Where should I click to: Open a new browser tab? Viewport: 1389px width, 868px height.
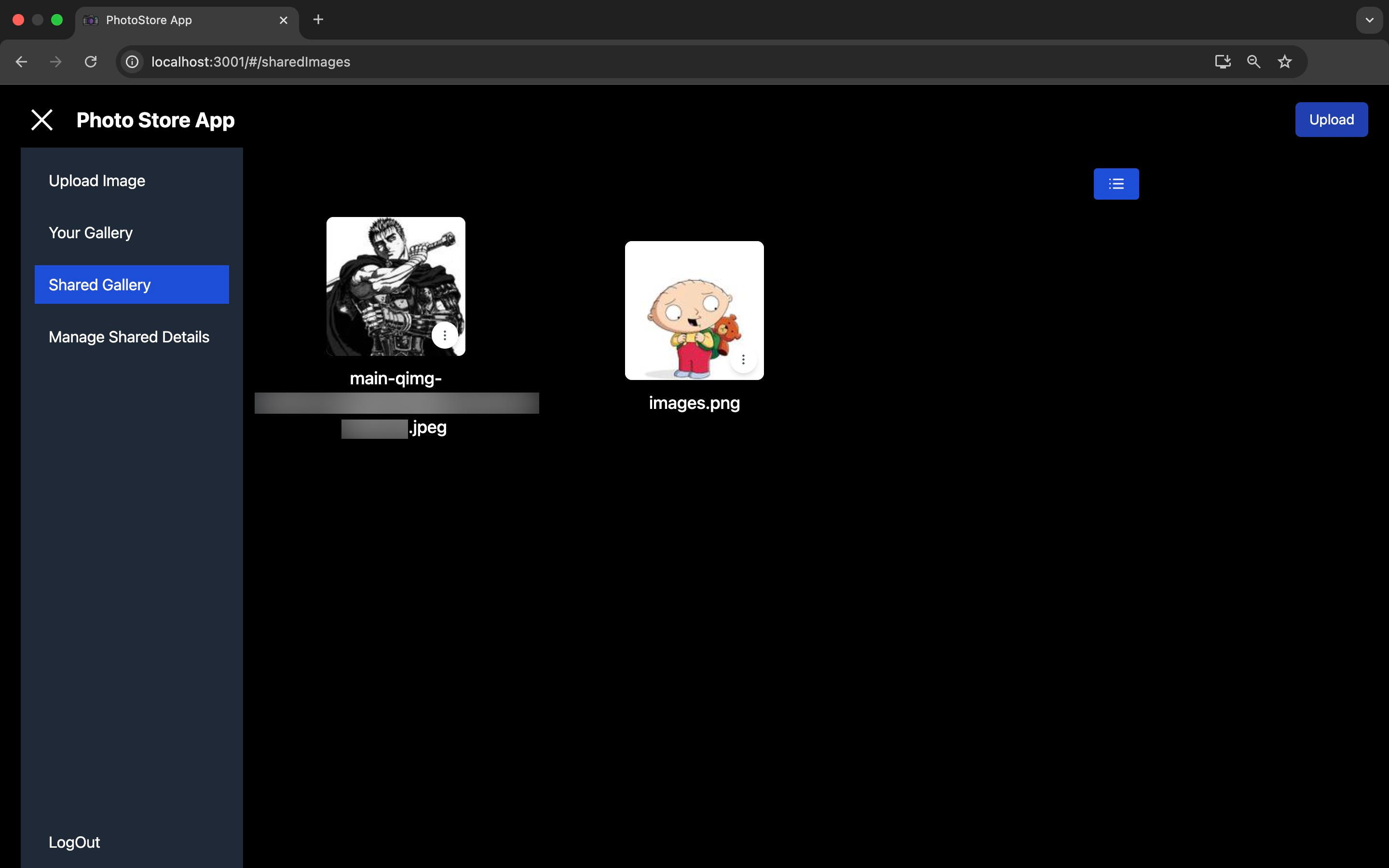(x=318, y=19)
